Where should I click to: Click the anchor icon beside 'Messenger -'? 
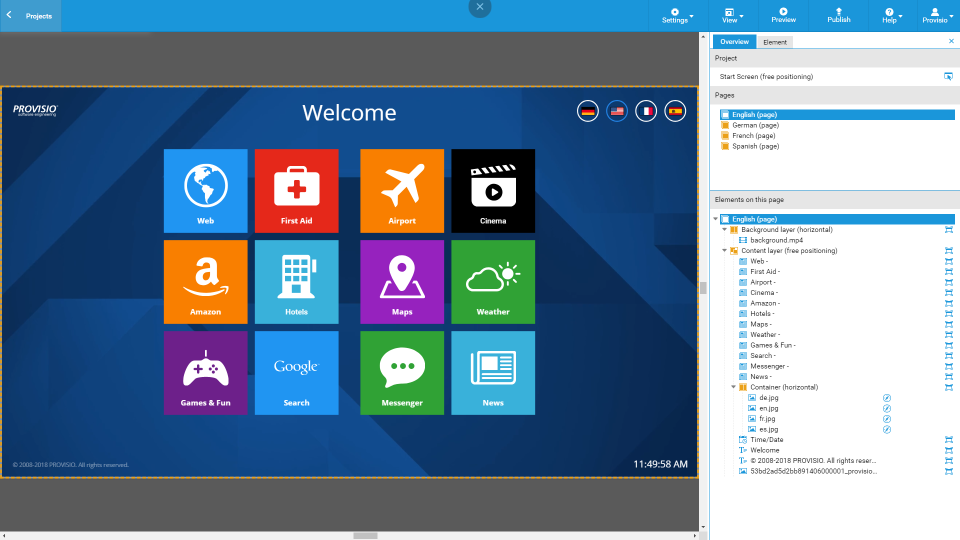click(x=948, y=366)
